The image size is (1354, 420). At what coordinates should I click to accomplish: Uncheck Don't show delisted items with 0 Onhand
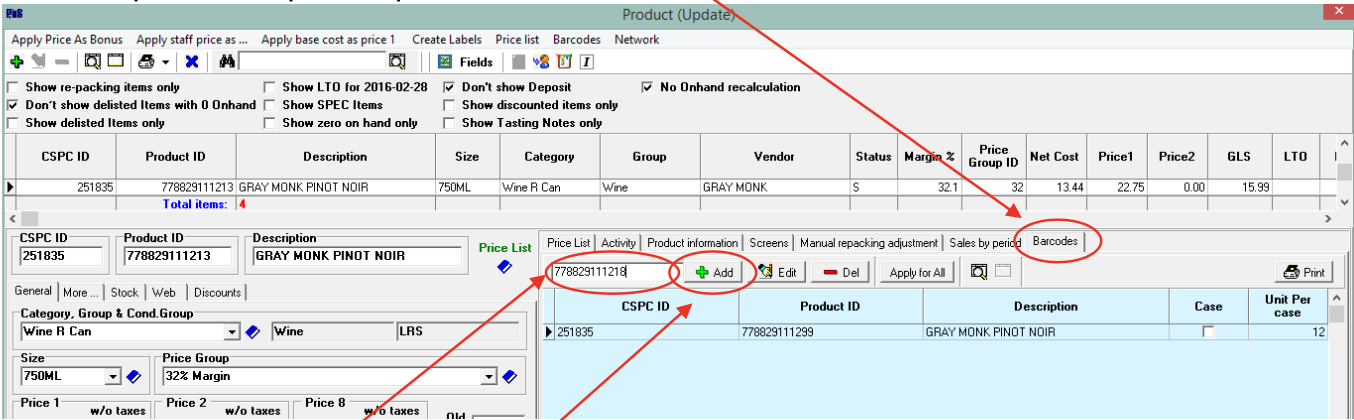(x=13, y=104)
